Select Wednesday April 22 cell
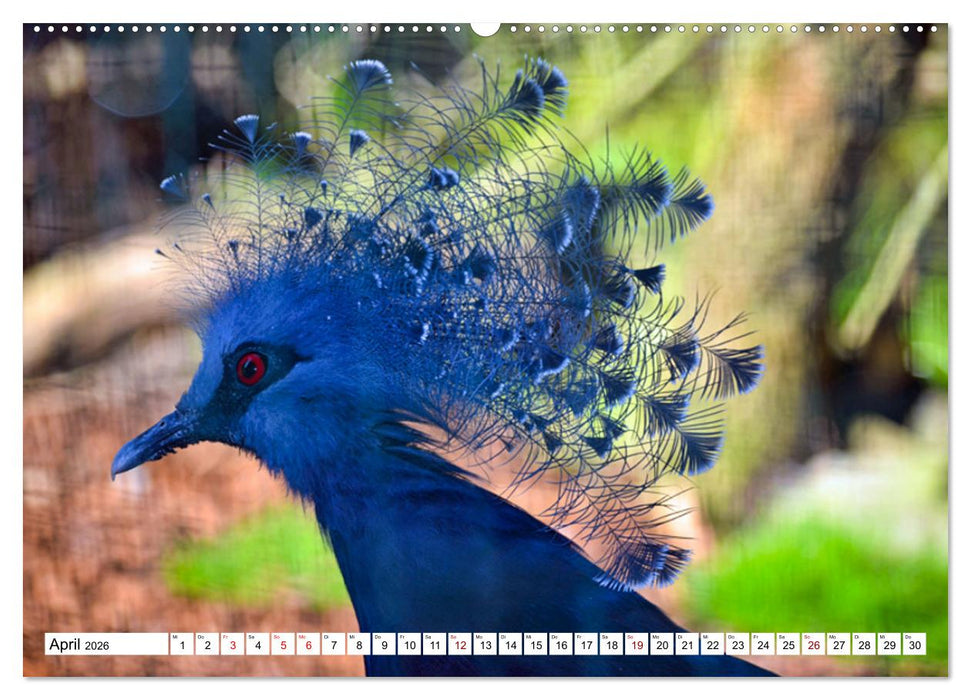The height and width of the screenshot is (700, 971). (x=713, y=644)
